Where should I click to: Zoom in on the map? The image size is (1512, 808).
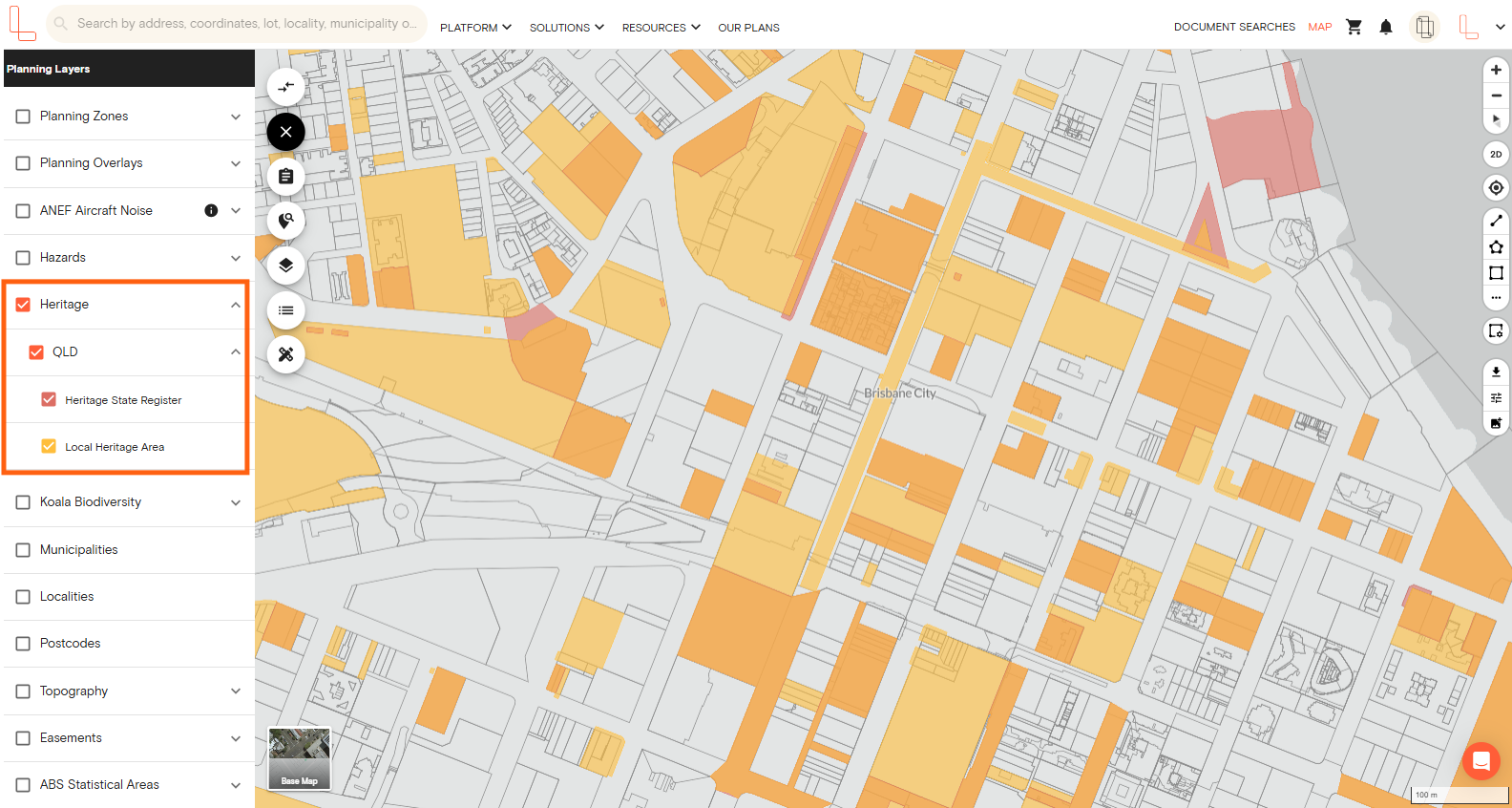(x=1496, y=70)
